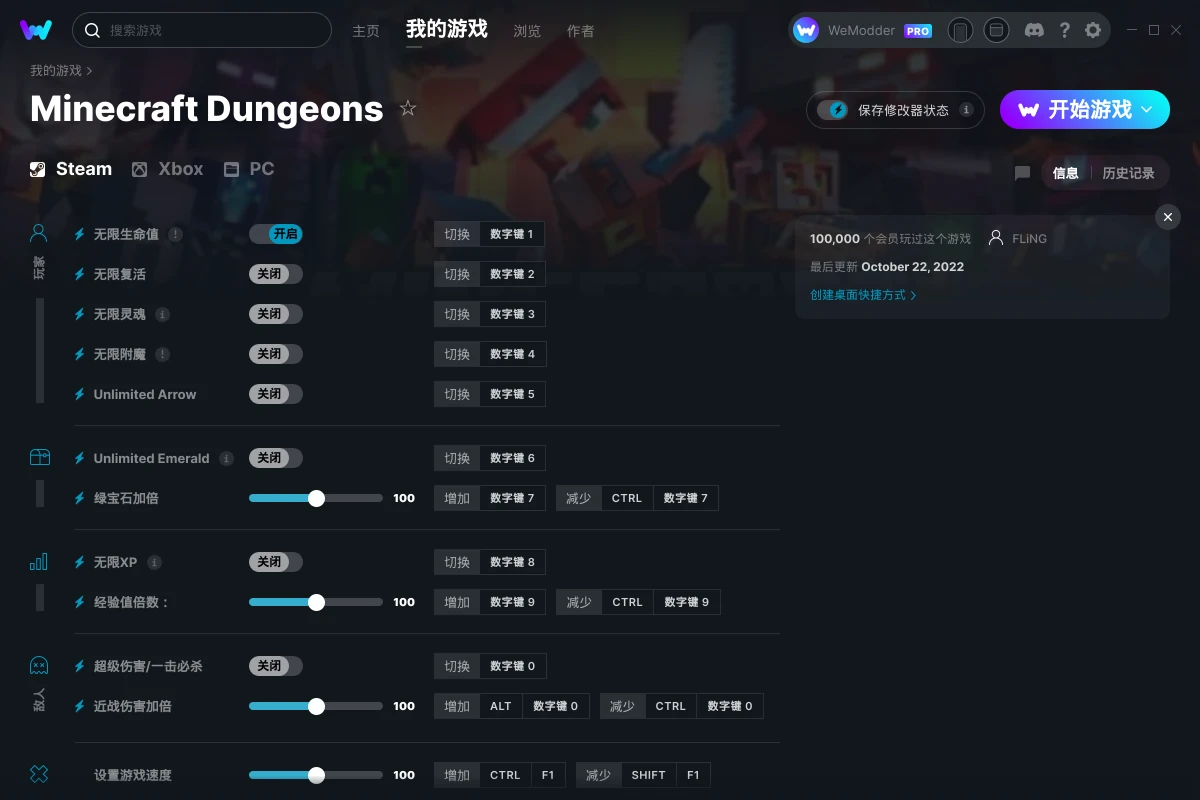The image size is (1200, 800).
Task: Open the chat comments icon
Action: point(1022,173)
